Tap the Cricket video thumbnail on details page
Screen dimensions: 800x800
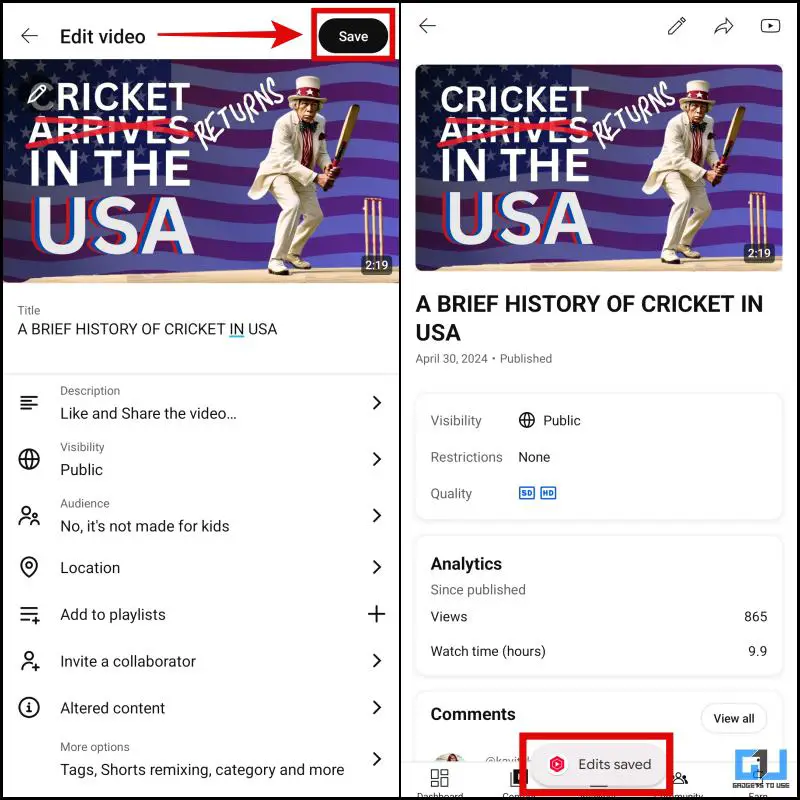pos(598,167)
